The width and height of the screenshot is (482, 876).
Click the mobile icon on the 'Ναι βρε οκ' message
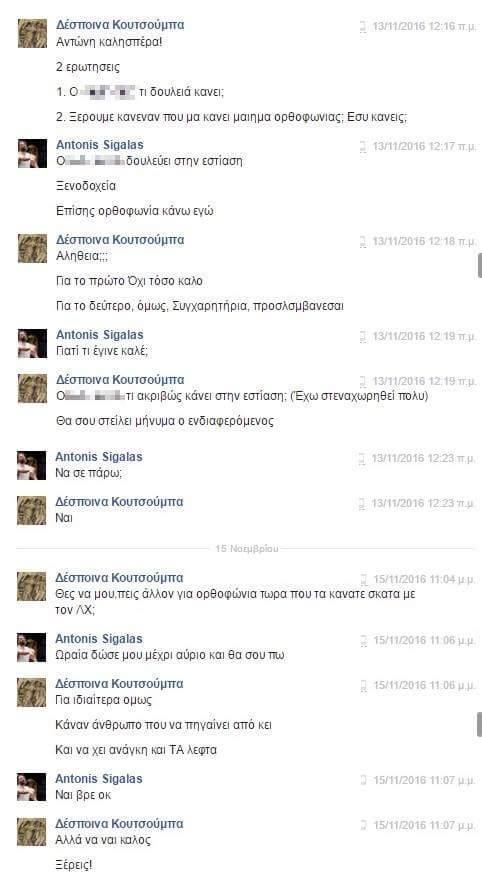(x=364, y=780)
